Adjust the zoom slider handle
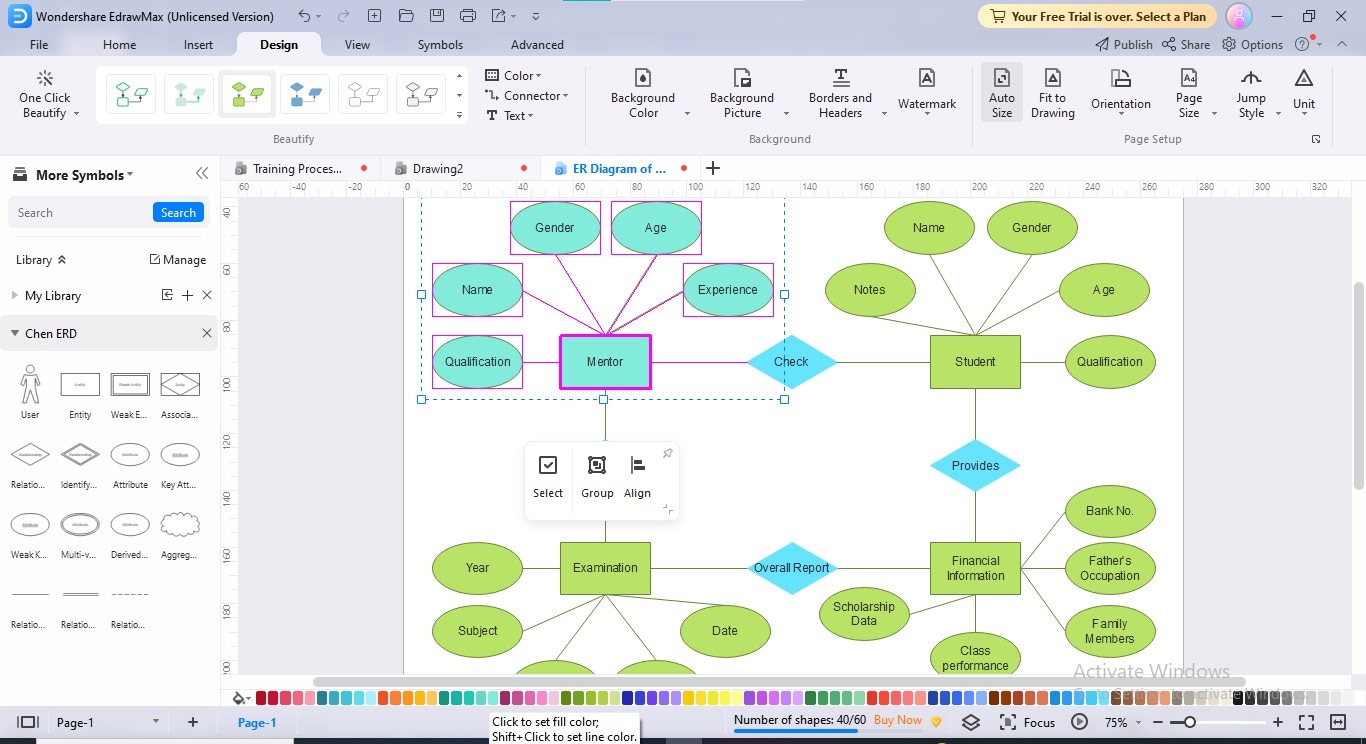Viewport: 1366px width, 744px height. click(x=1189, y=722)
